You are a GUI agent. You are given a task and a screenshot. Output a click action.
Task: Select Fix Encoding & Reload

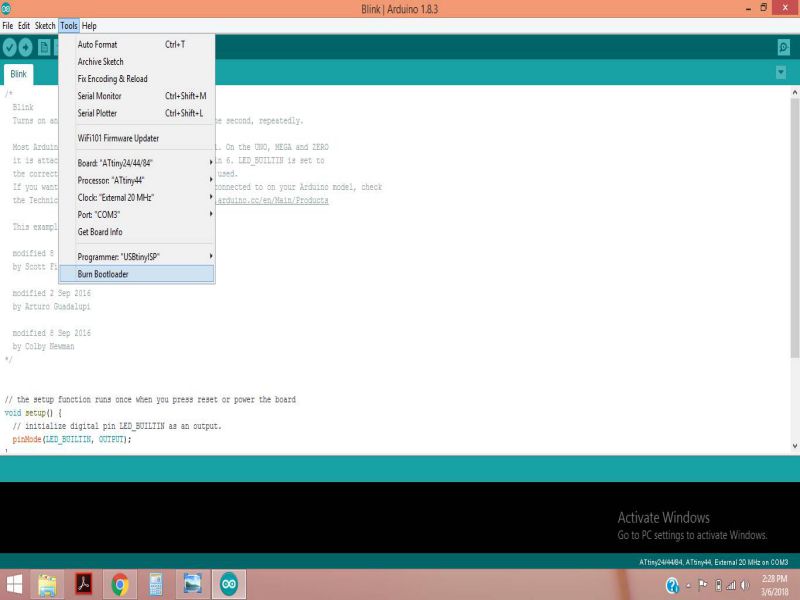click(137, 79)
